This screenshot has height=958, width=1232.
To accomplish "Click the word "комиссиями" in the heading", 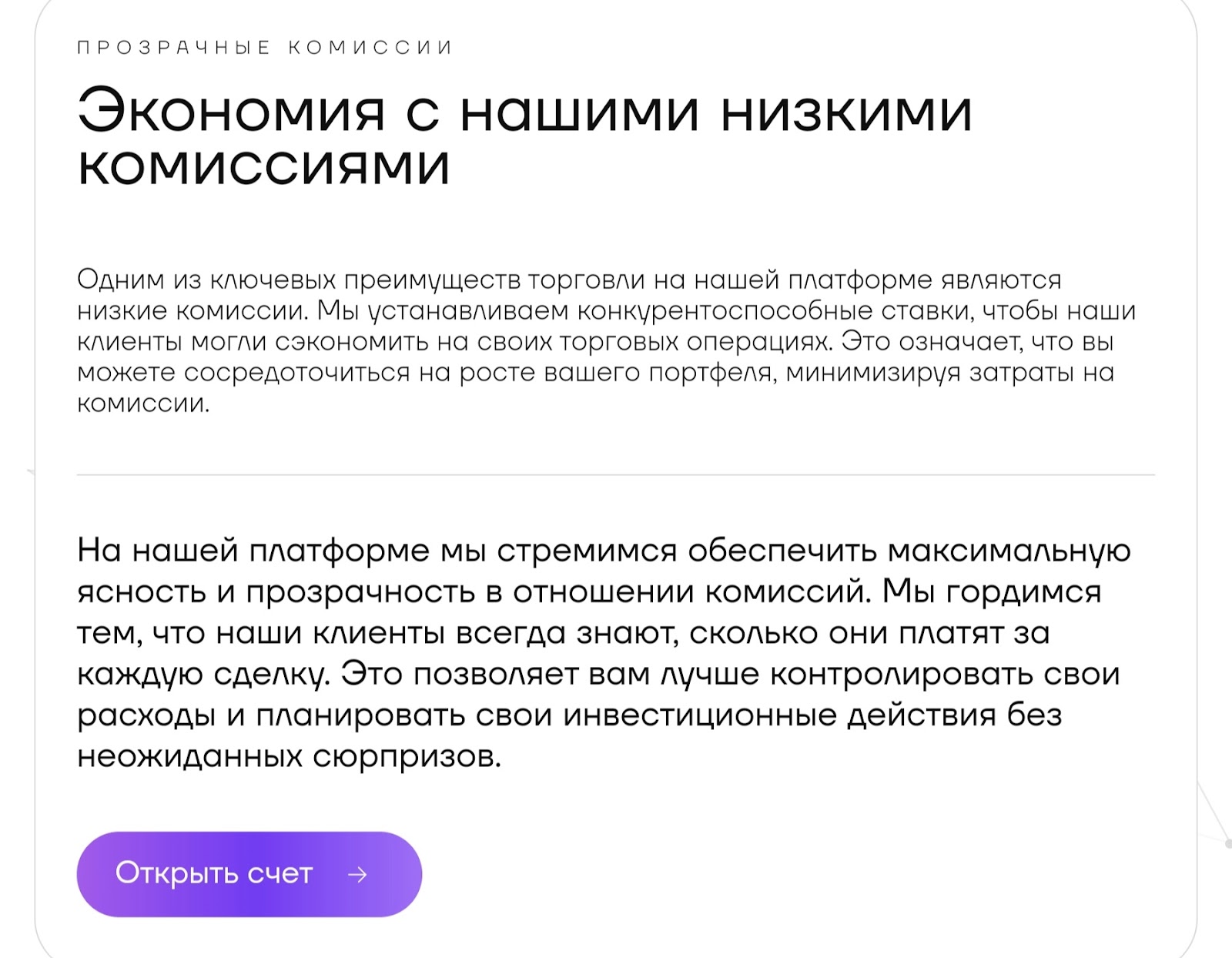I will coord(263,166).
